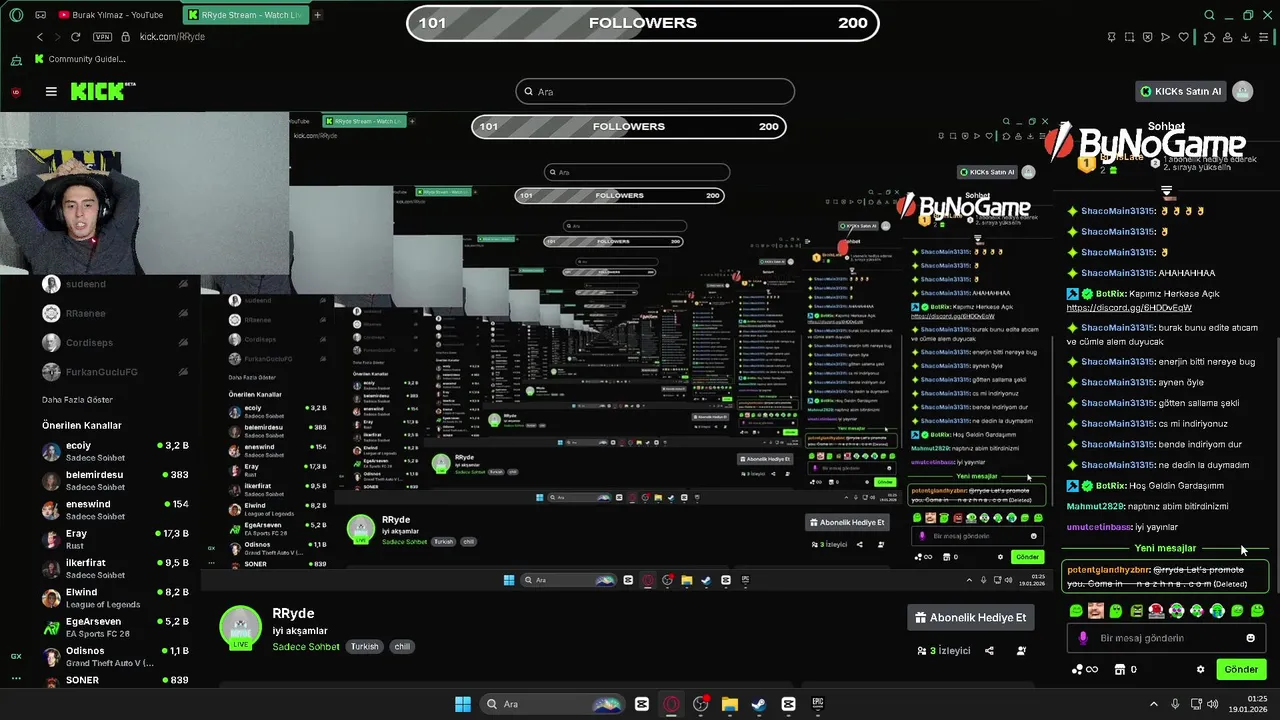Screen dimensions: 1280x720
Task: Expand Daha Fazla Göster channel list
Action: [x=77, y=400]
